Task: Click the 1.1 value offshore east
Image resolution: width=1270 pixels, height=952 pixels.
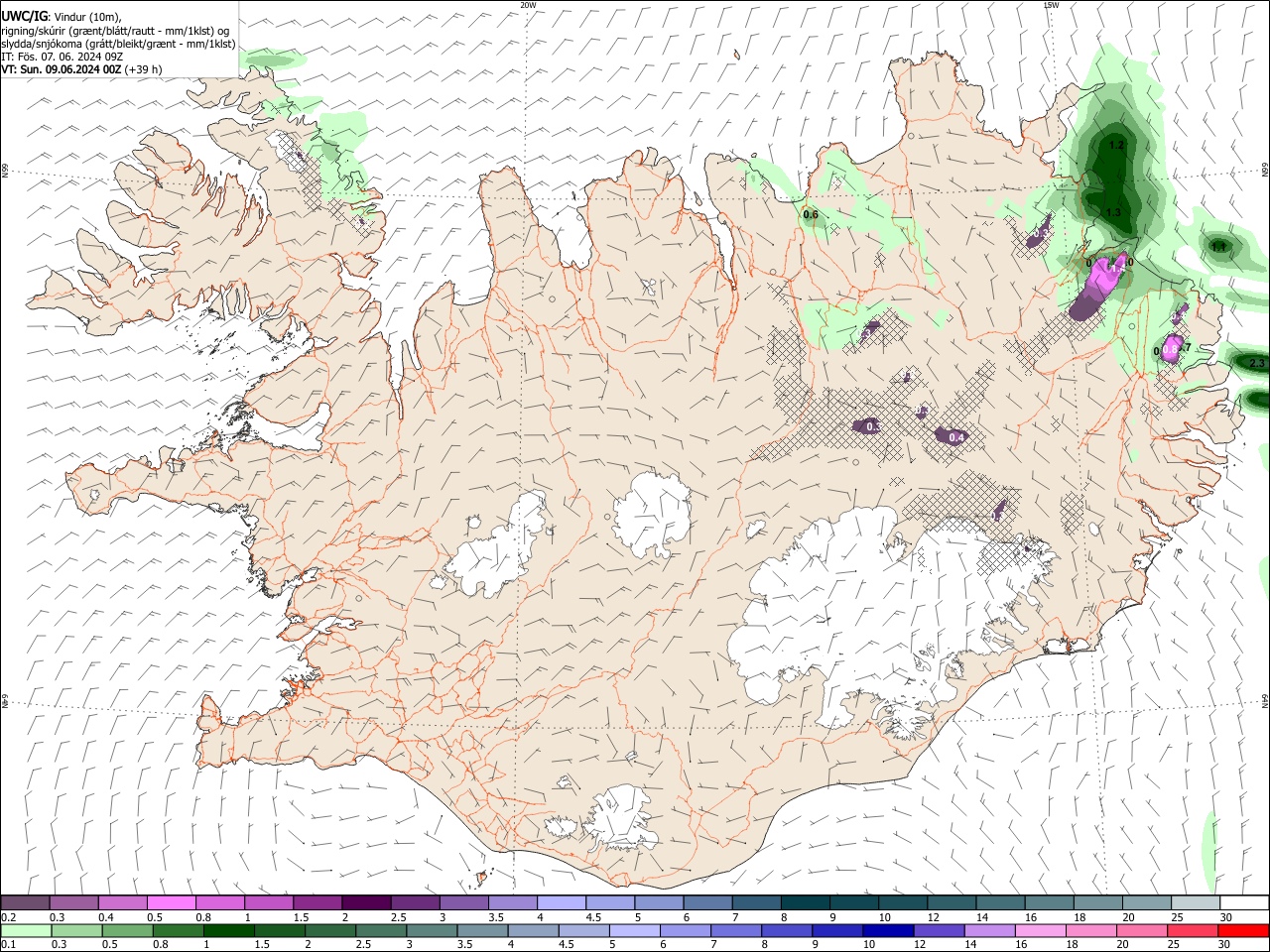Action: [x=1218, y=246]
